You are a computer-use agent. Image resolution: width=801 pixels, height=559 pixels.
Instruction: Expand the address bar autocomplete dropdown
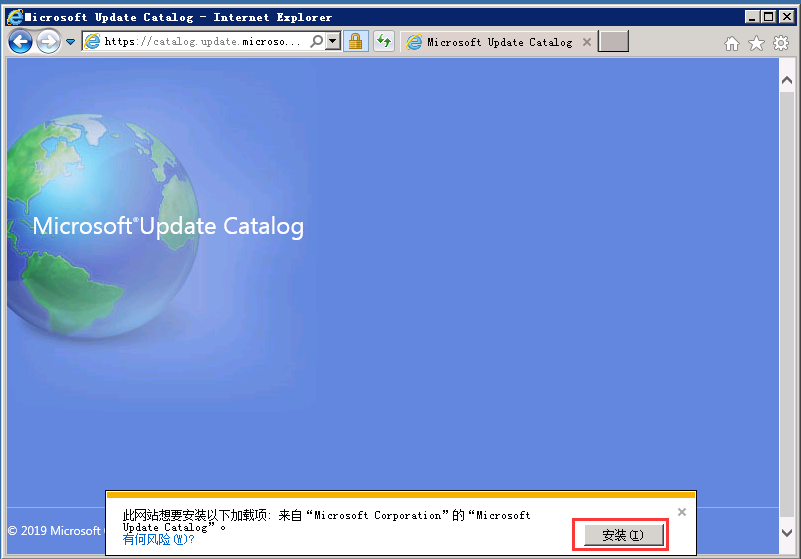[331, 42]
